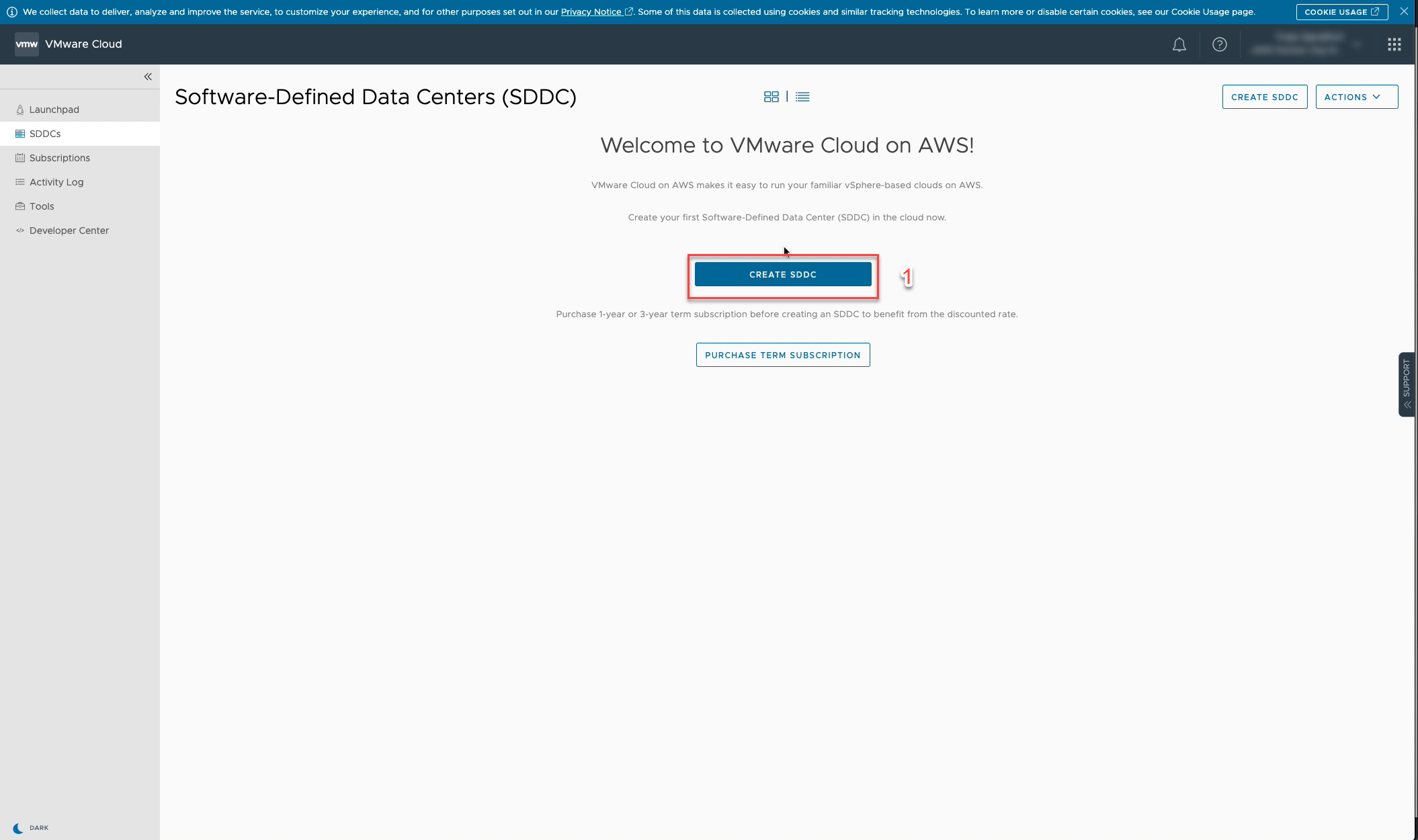
Task: Select SDDCs in sidebar
Action: [80, 134]
